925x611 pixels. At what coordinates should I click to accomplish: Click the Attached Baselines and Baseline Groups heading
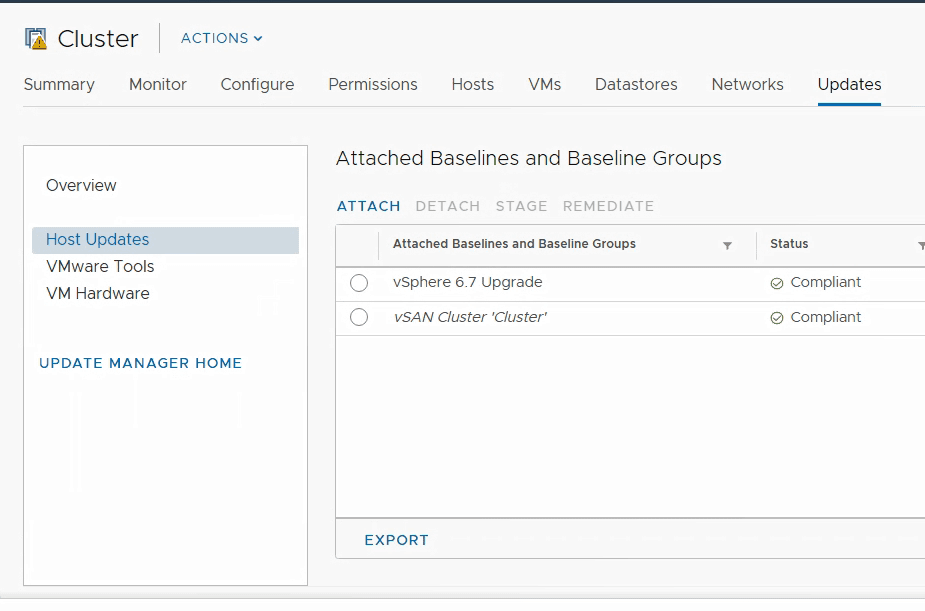tap(529, 159)
